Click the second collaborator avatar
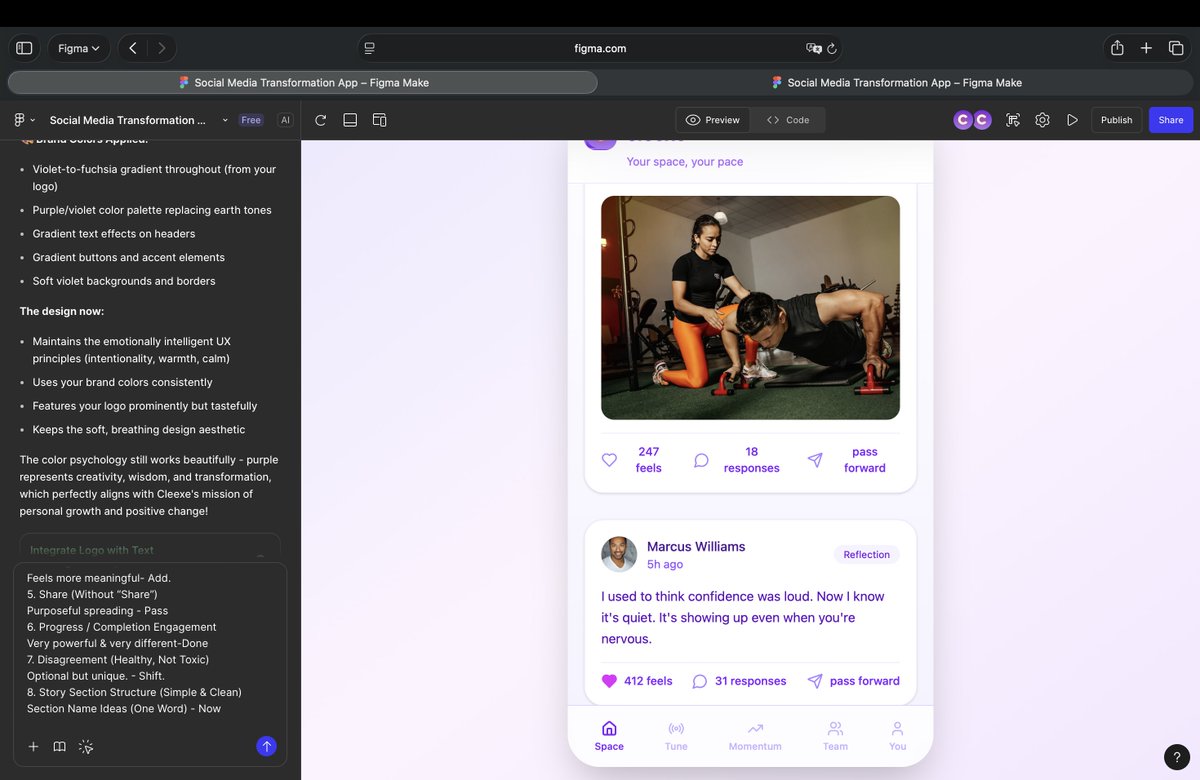Image resolution: width=1200 pixels, height=780 pixels. pos(982,120)
